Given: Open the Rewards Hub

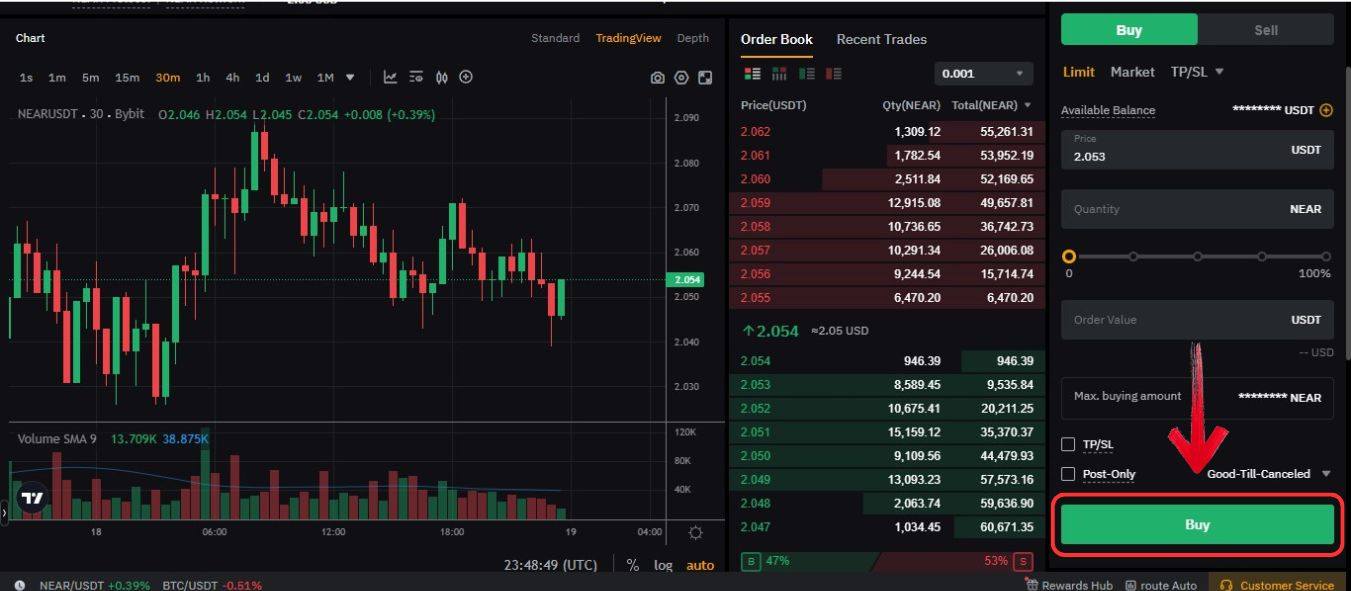Looking at the screenshot, I should pyautogui.click(x=1069, y=585).
